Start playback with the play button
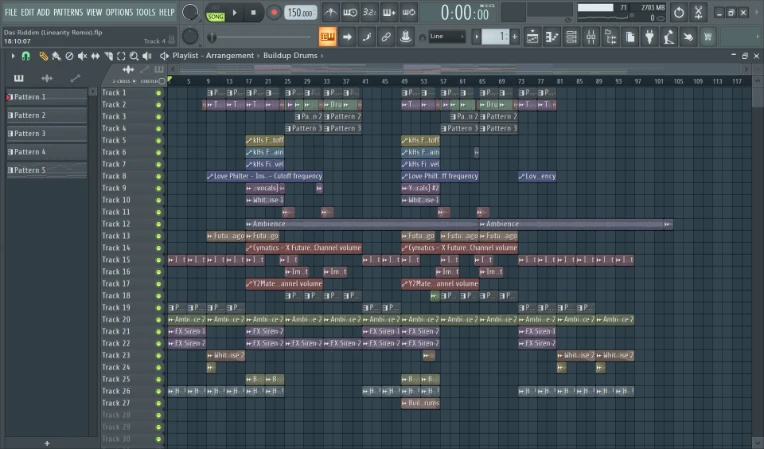Image resolution: width=764 pixels, height=449 pixels. (x=234, y=13)
